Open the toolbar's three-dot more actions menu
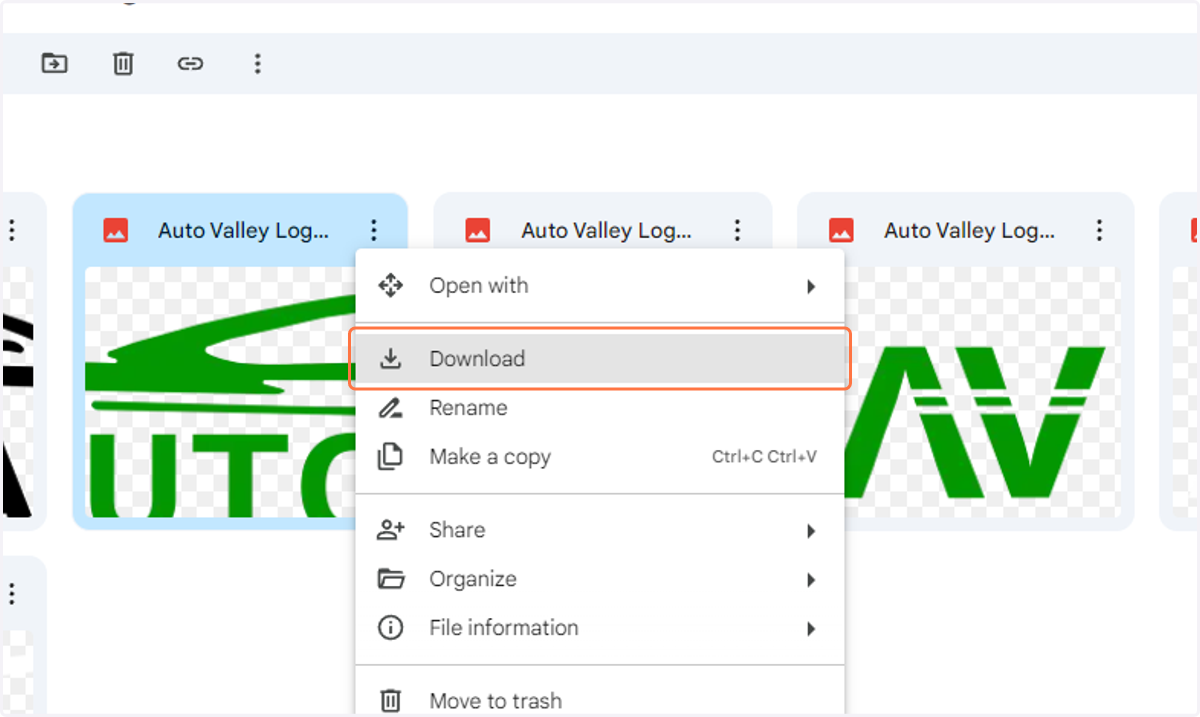This screenshot has height=717, width=1200. tap(257, 64)
